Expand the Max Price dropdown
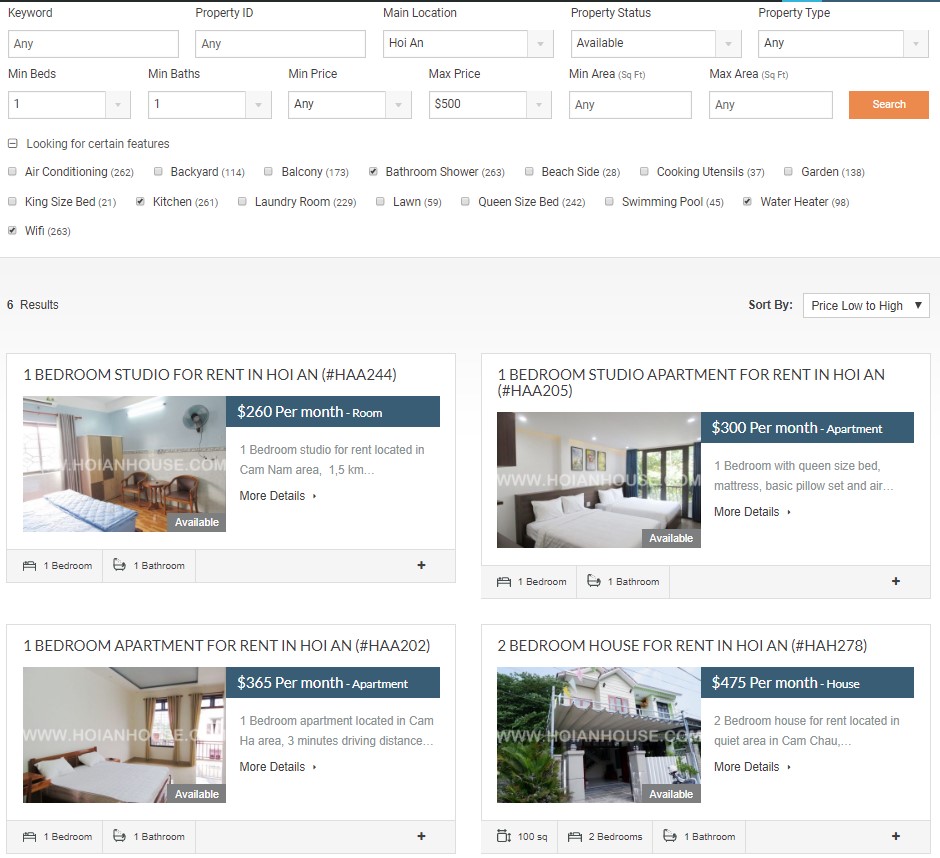Screen dimensions: 940x858 490,104
